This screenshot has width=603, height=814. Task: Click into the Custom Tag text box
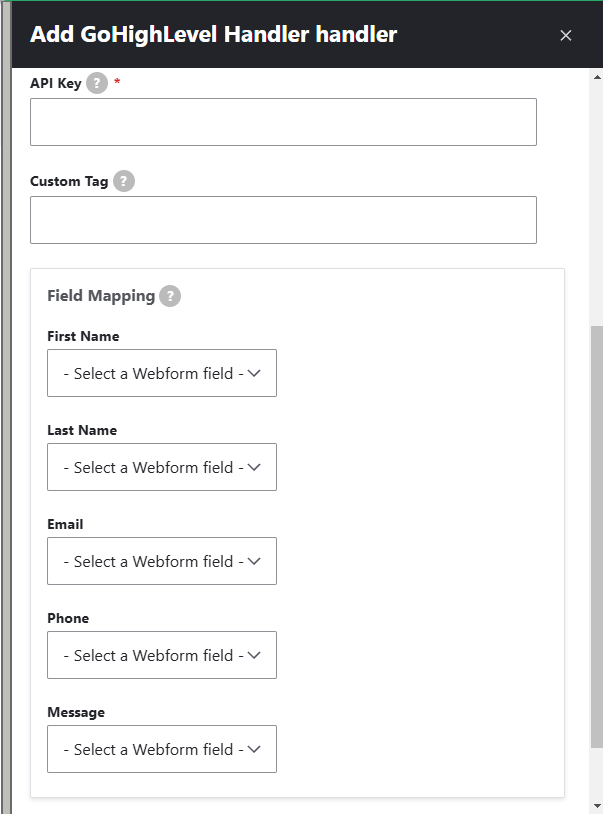[x=283, y=220]
